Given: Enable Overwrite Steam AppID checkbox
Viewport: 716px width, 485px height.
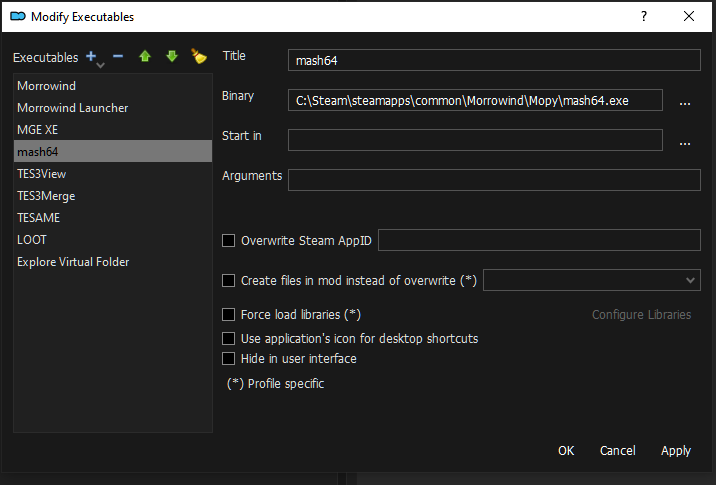Looking at the screenshot, I should 229,241.
